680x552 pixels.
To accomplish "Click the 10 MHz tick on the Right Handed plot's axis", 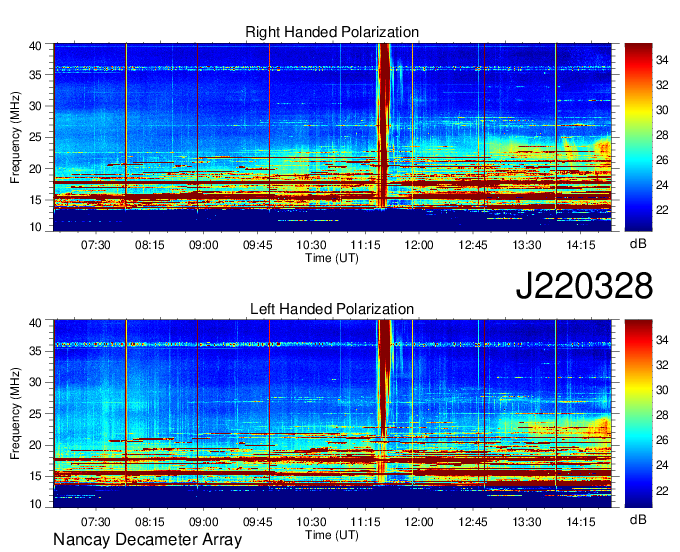I will (35, 227).
